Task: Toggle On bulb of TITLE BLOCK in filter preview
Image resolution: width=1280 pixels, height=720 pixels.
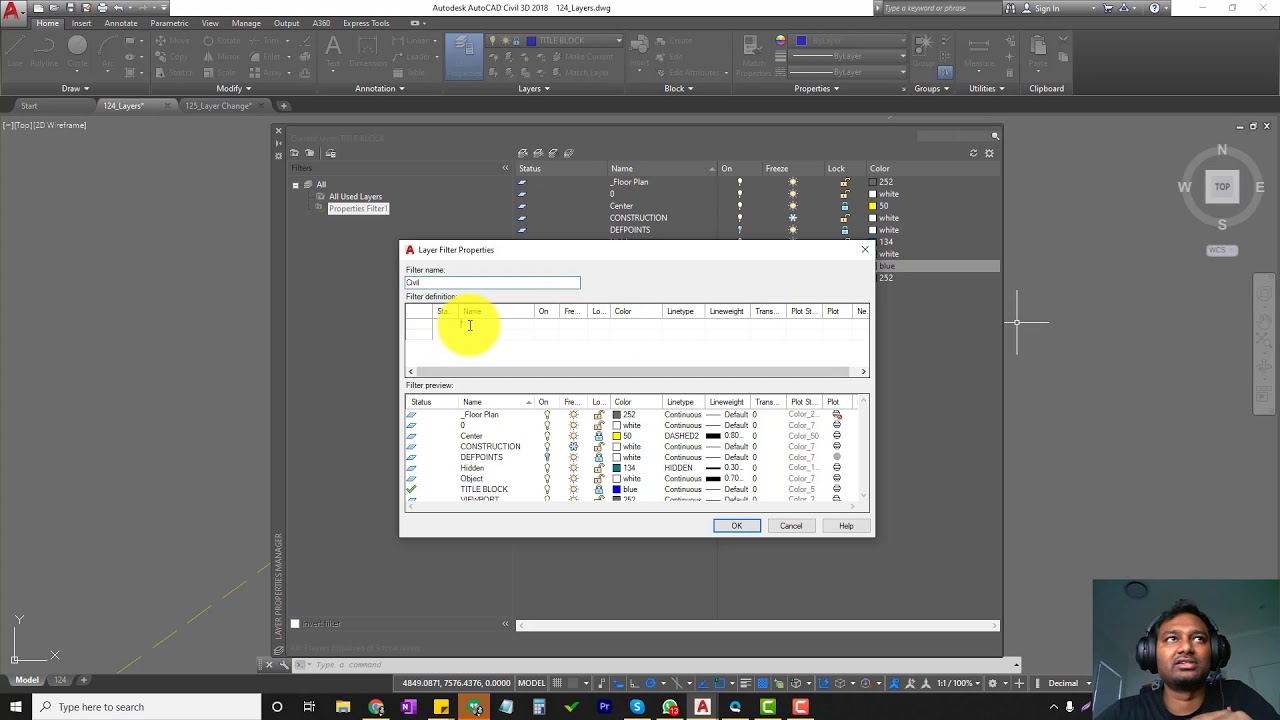Action: 547,489
